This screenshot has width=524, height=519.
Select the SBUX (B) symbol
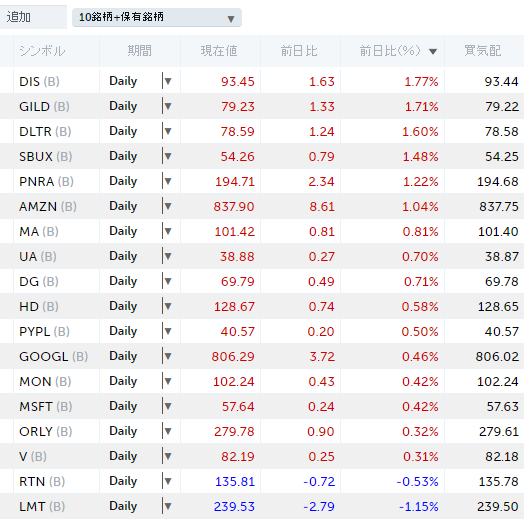click(x=46, y=156)
